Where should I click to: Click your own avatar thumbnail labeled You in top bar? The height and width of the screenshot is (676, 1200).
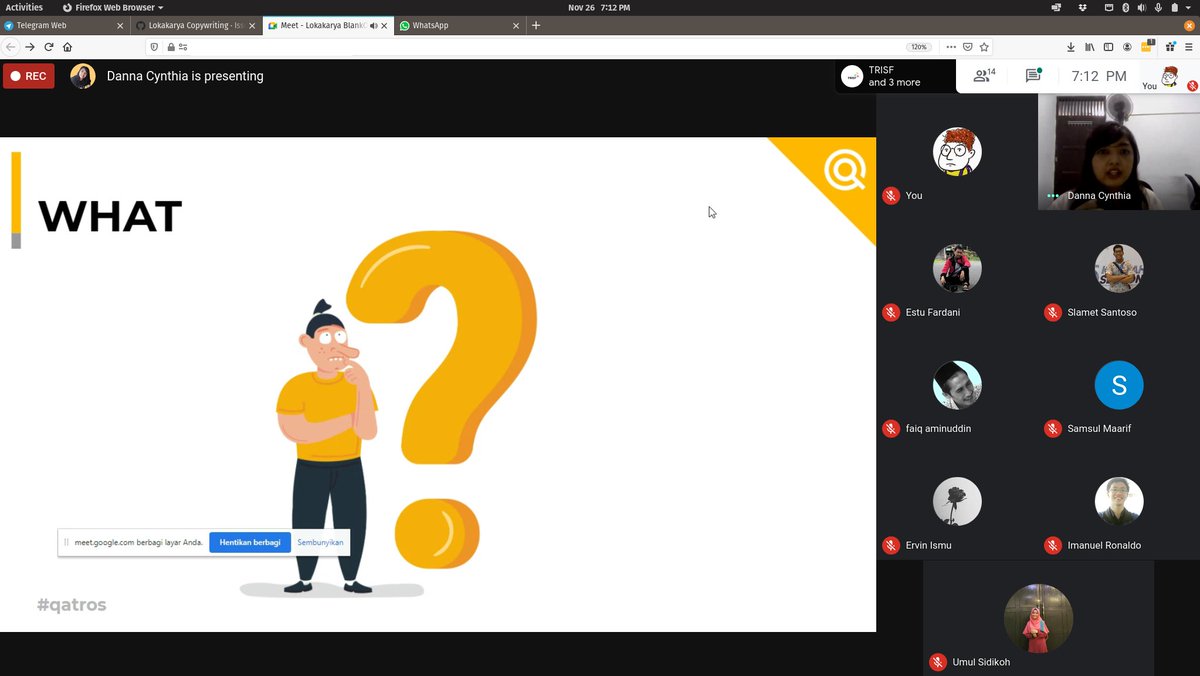(1169, 76)
